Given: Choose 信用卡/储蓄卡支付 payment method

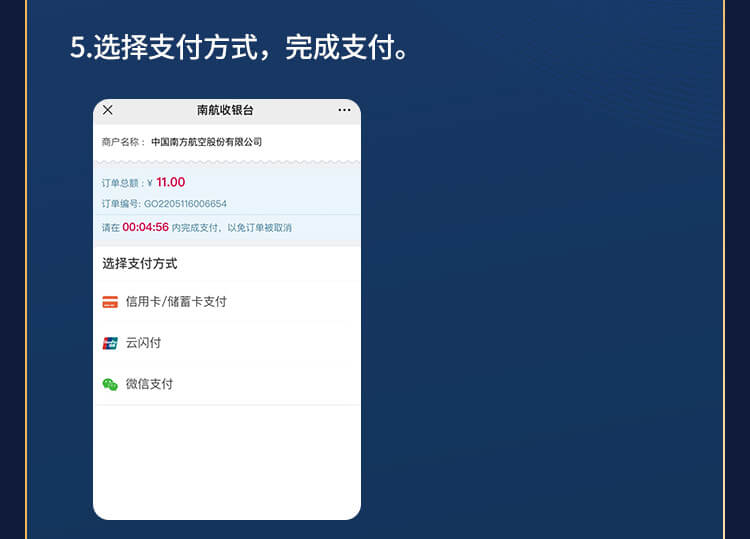Looking at the screenshot, I should tap(227, 302).
